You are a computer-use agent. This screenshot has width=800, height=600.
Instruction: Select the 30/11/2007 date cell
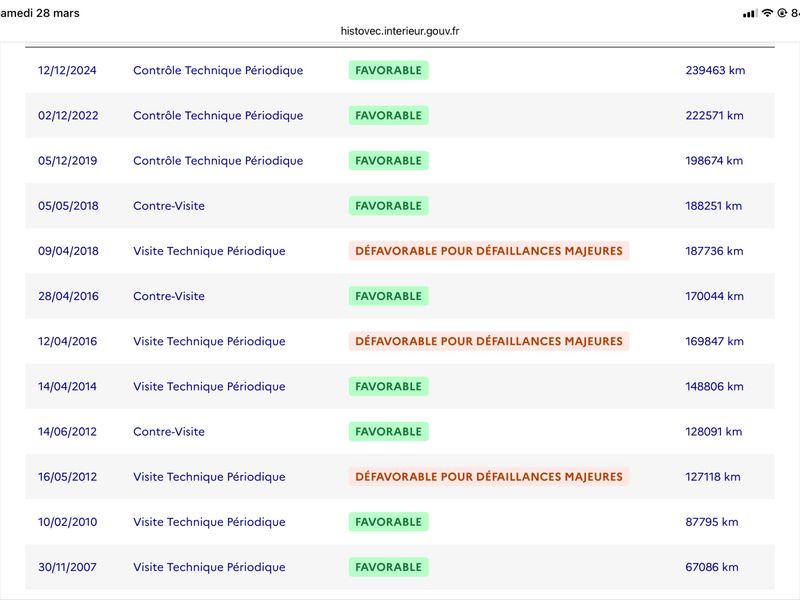(x=68, y=567)
